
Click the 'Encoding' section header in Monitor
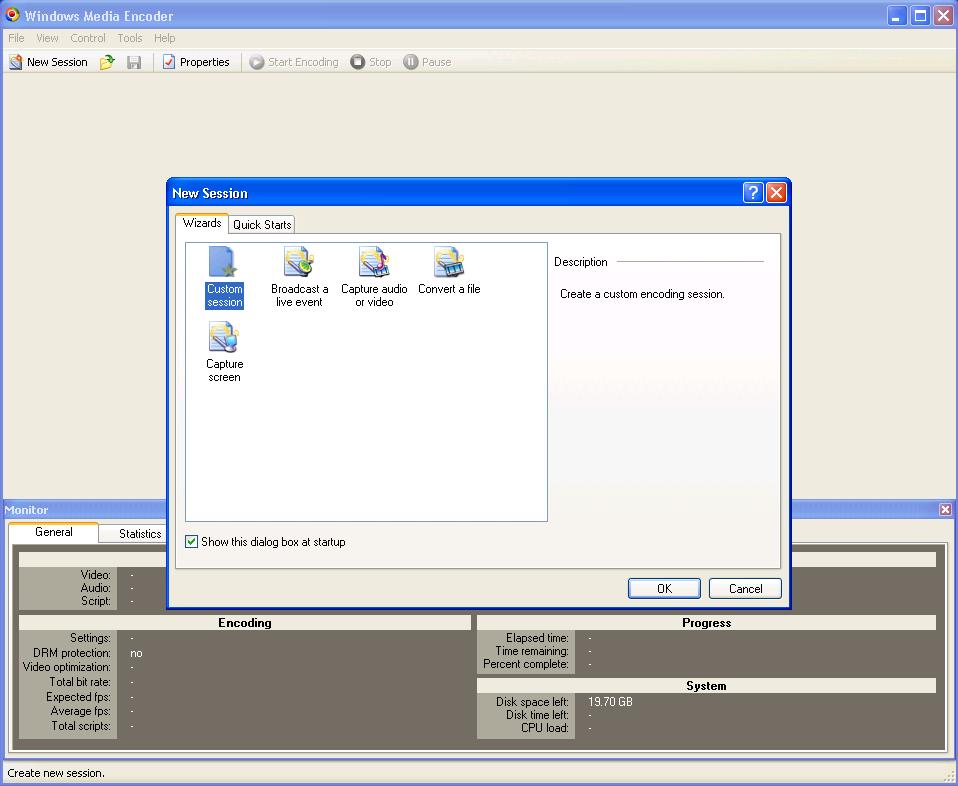click(x=245, y=622)
